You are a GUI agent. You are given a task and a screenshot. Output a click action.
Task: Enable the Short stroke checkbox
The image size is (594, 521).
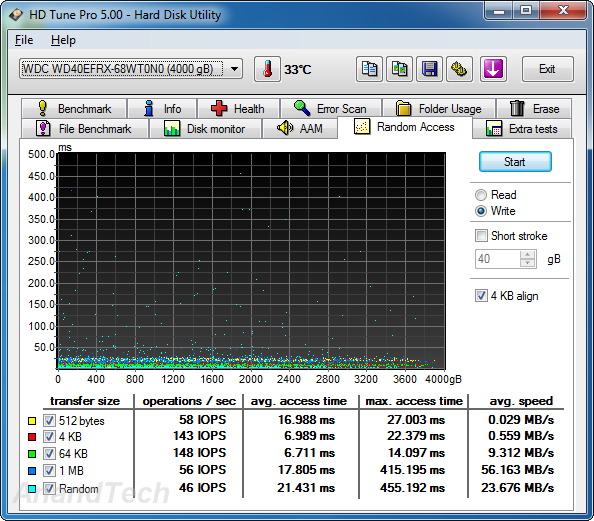pyautogui.click(x=481, y=236)
